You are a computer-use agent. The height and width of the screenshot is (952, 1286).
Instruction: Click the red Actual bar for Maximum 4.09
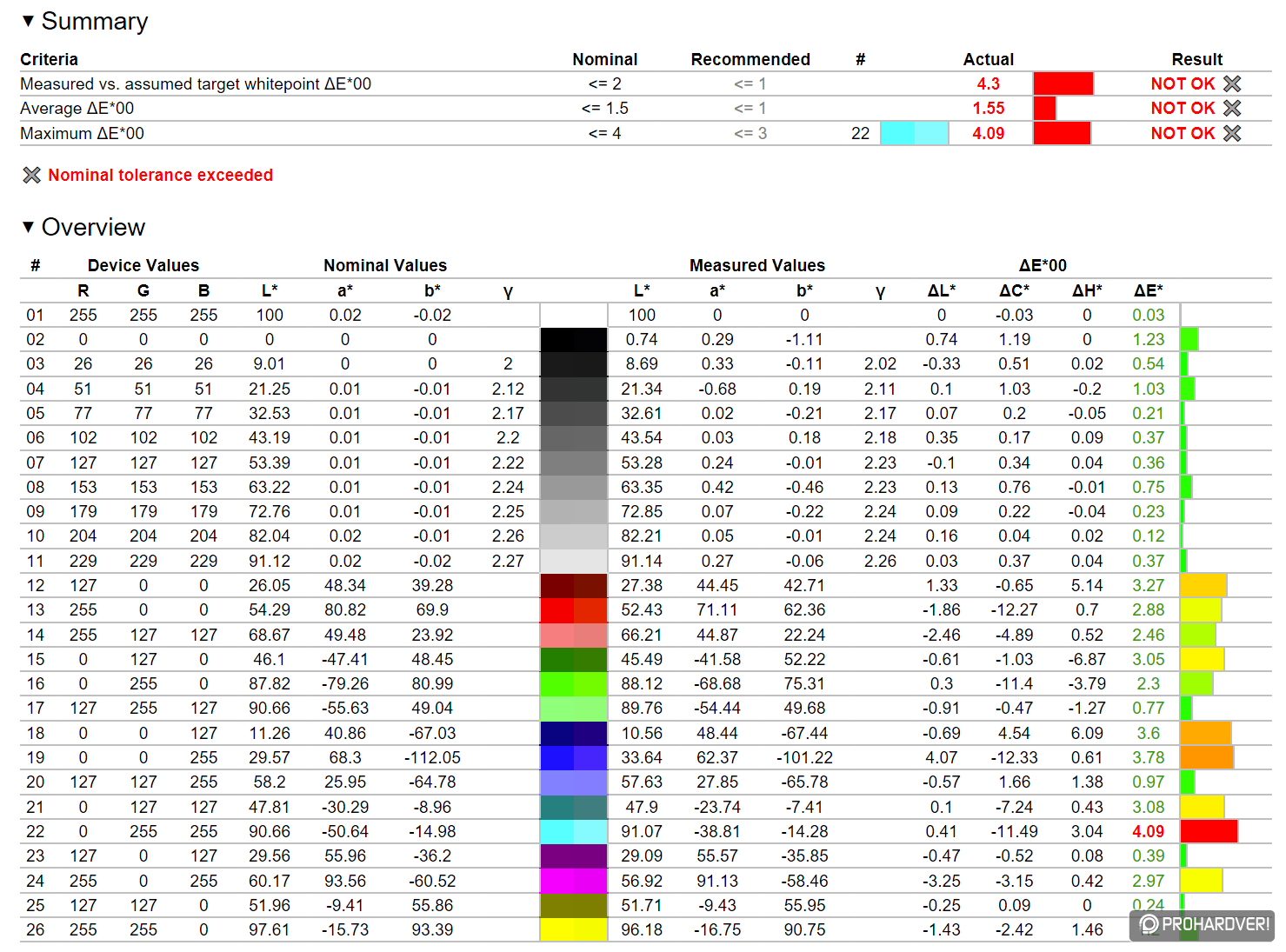coord(1062,133)
